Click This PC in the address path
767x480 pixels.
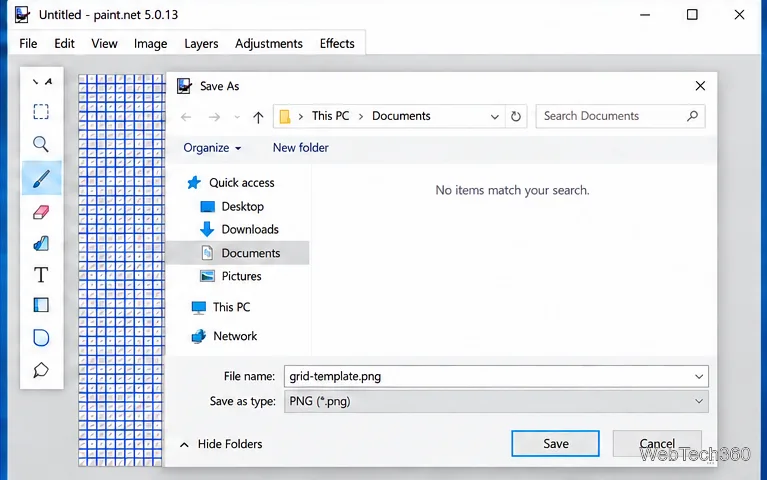click(331, 116)
